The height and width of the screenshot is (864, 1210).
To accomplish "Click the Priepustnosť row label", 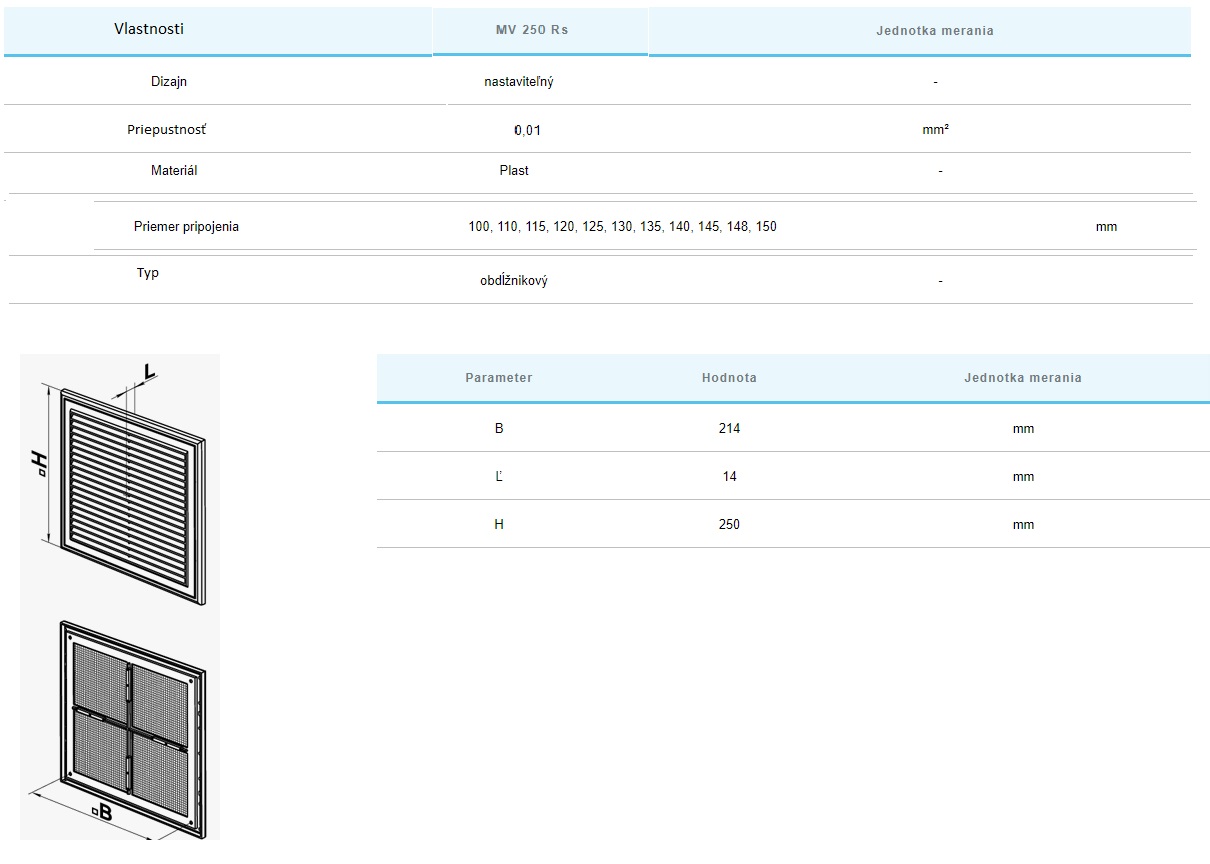I will pos(167,130).
